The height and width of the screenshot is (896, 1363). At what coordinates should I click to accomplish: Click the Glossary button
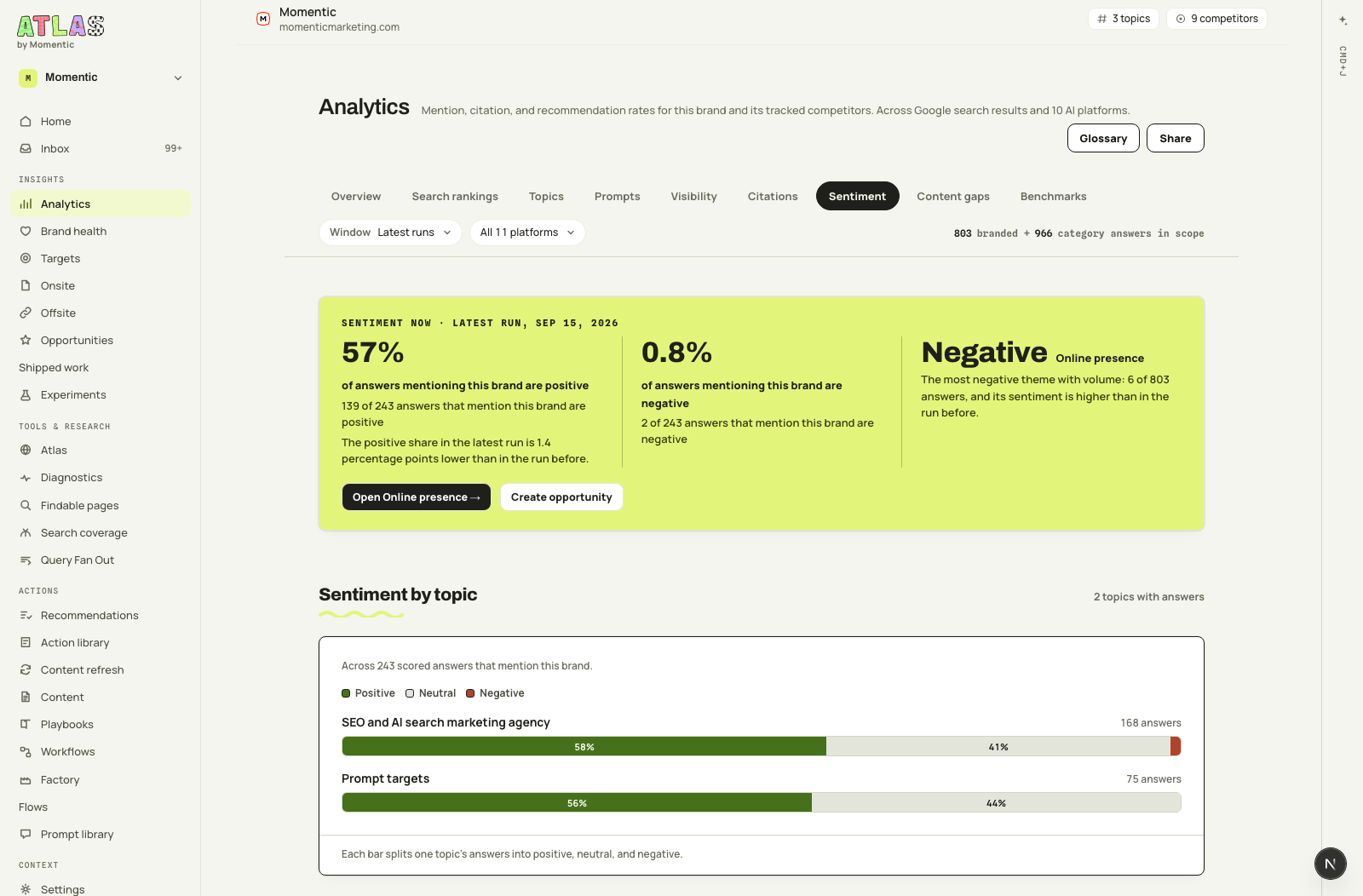pyautogui.click(x=1103, y=139)
